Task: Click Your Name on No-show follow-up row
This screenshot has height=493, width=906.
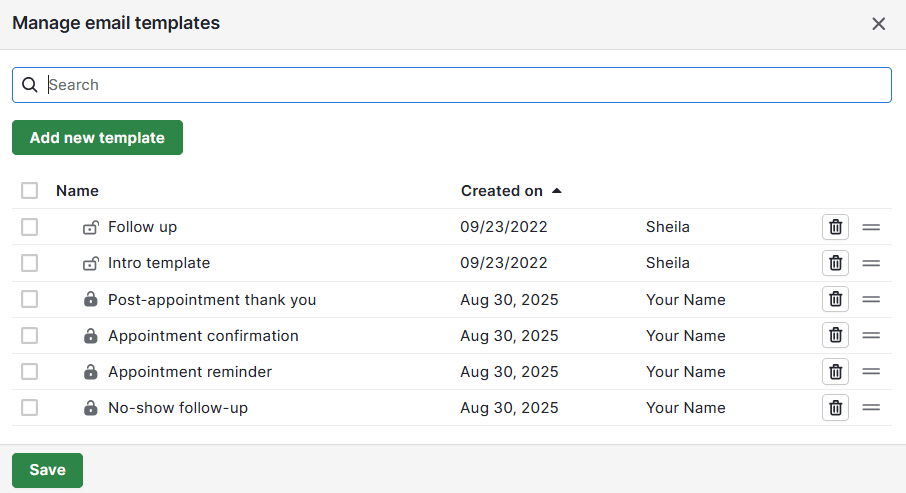Action: pos(686,408)
